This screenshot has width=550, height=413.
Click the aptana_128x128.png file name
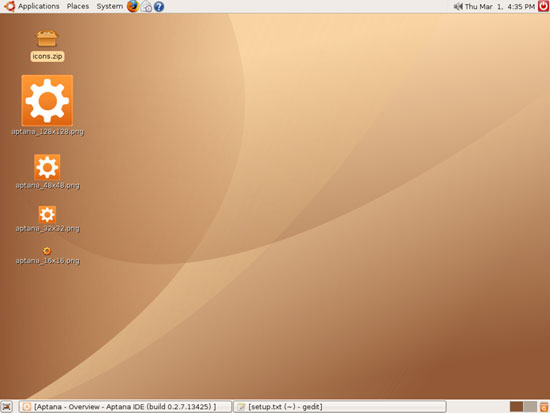pos(48,132)
